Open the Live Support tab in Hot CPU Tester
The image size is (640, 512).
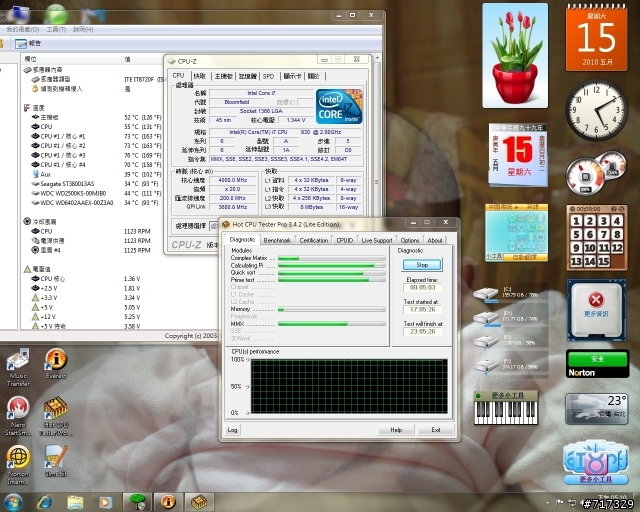(377, 240)
